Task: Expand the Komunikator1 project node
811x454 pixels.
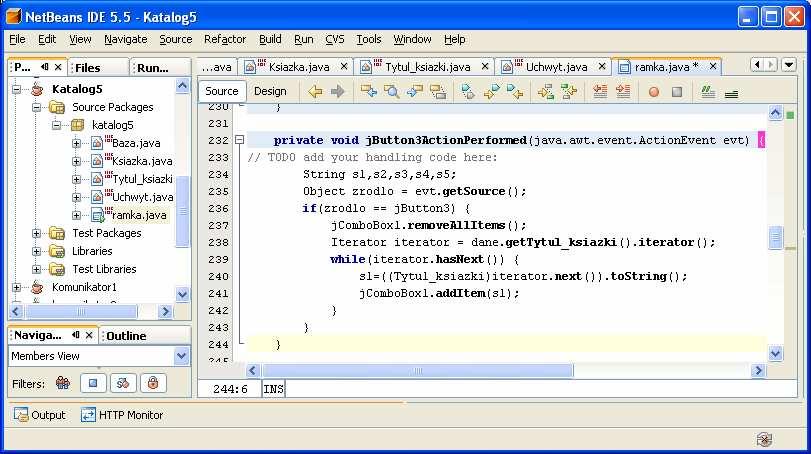Action: (x=17, y=287)
